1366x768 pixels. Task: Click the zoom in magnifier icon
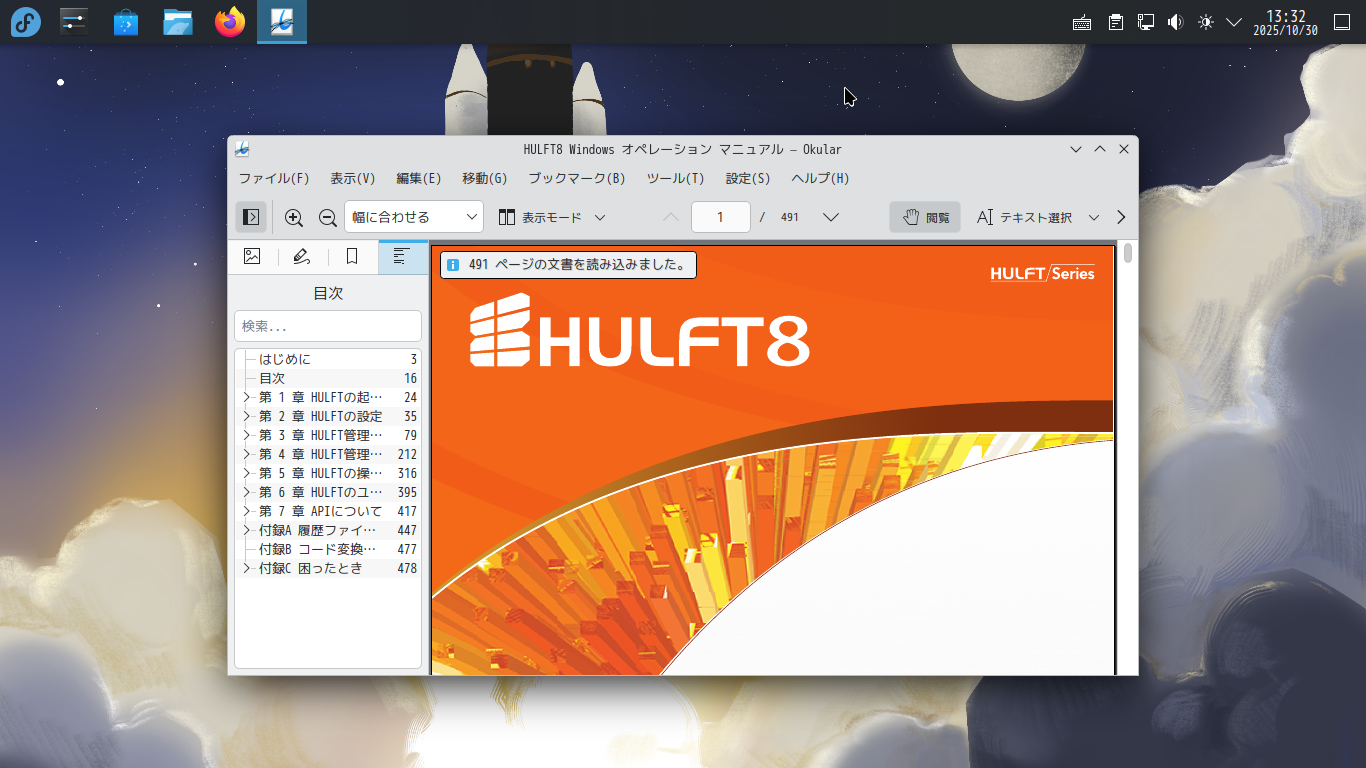pyautogui.click(x=294, y=217)
